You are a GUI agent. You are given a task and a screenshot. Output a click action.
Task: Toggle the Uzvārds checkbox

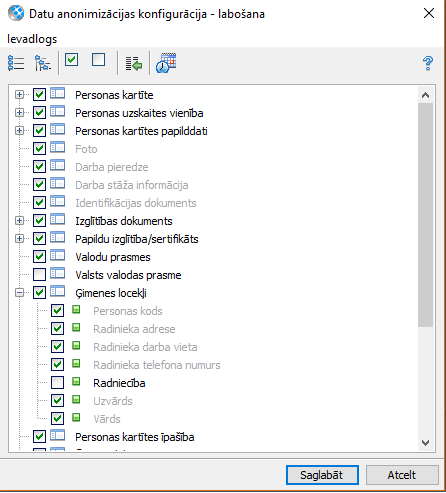point(57,401)
